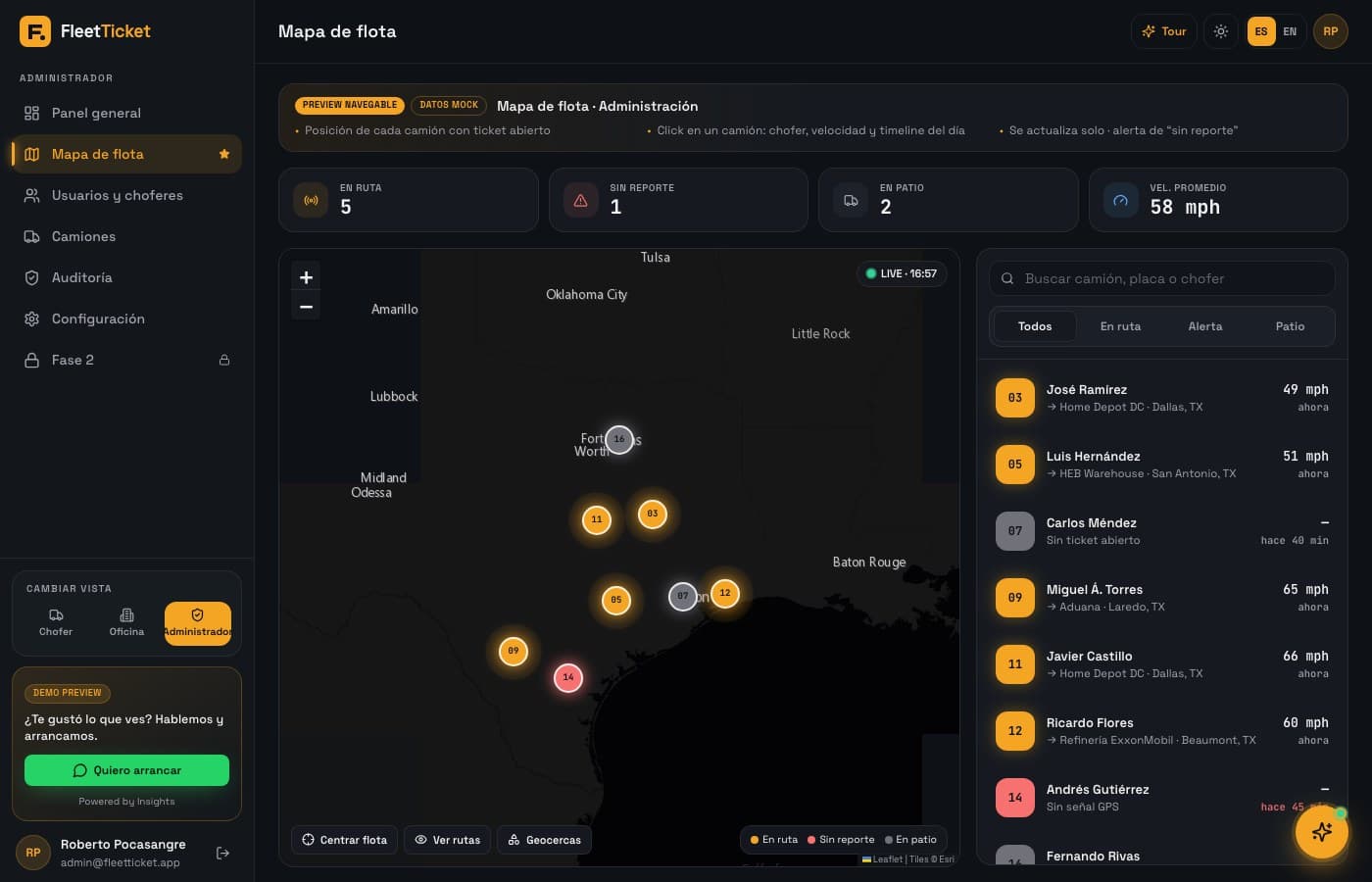
Task: Open RP user avatar in header
Action: coord(1331,31)
